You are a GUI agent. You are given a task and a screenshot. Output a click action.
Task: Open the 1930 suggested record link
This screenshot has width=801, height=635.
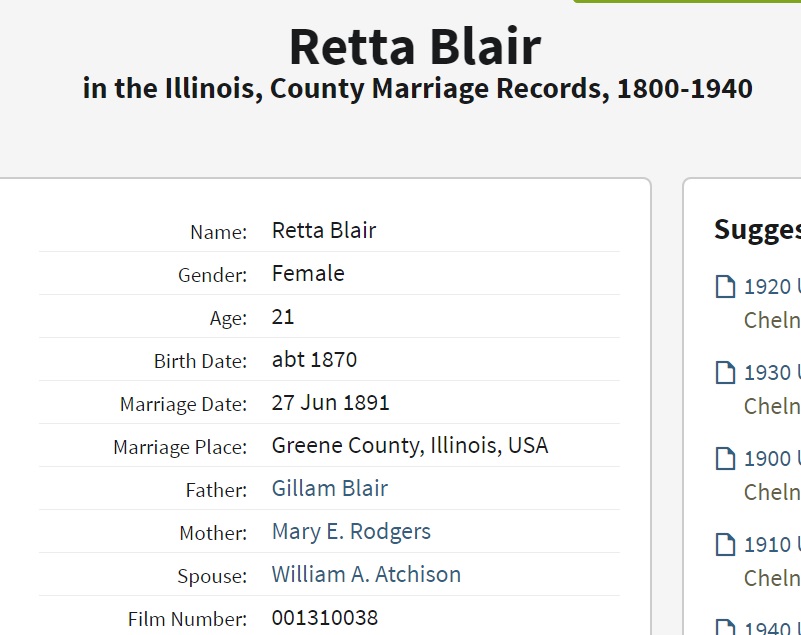pyautogui.click(x=771, y=374)
